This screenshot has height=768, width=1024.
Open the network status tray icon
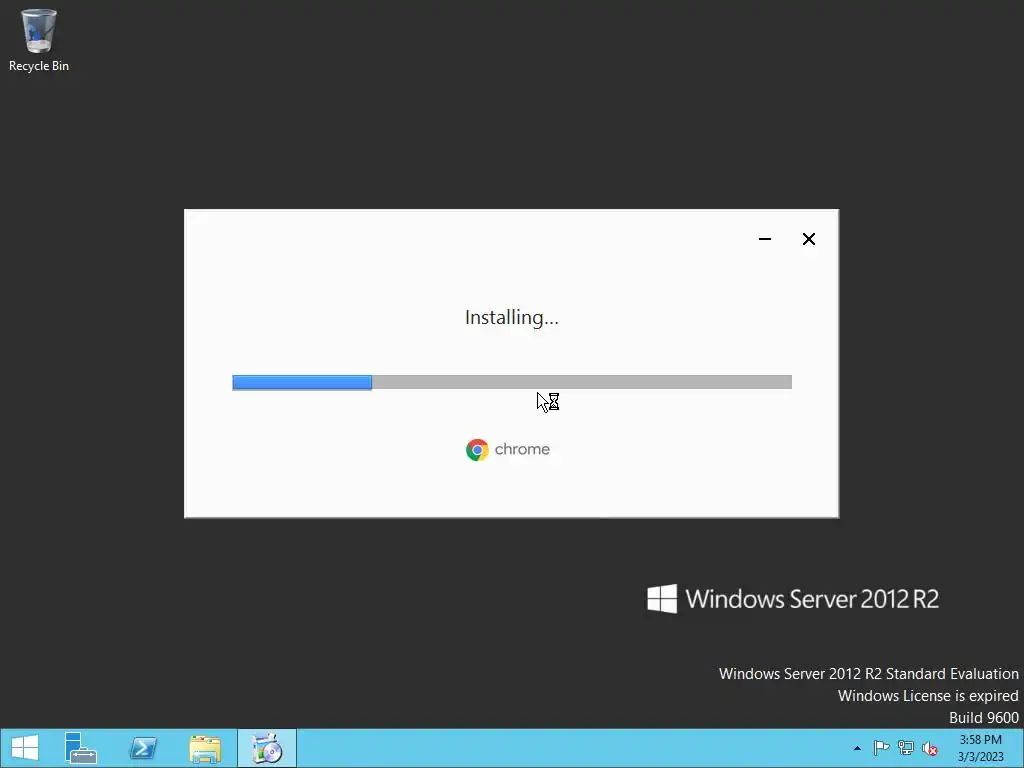pyautogui.click(x=906, y=748)
